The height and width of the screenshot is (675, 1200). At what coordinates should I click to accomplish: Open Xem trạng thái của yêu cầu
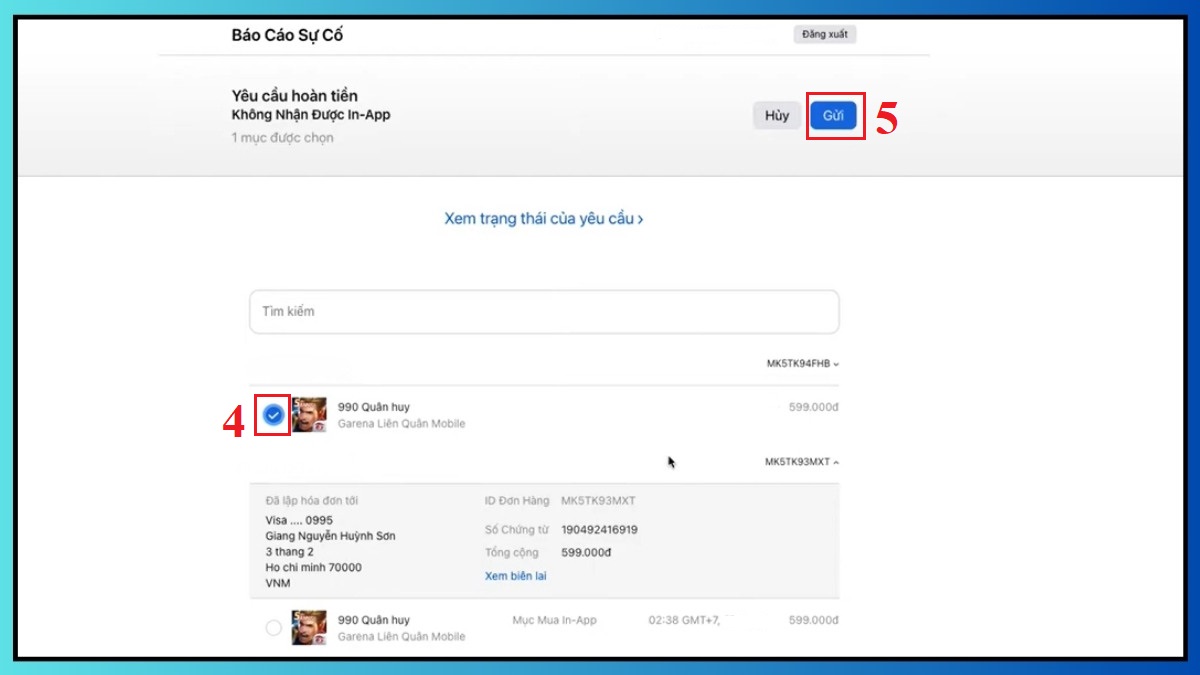click(x=543, y=218)
